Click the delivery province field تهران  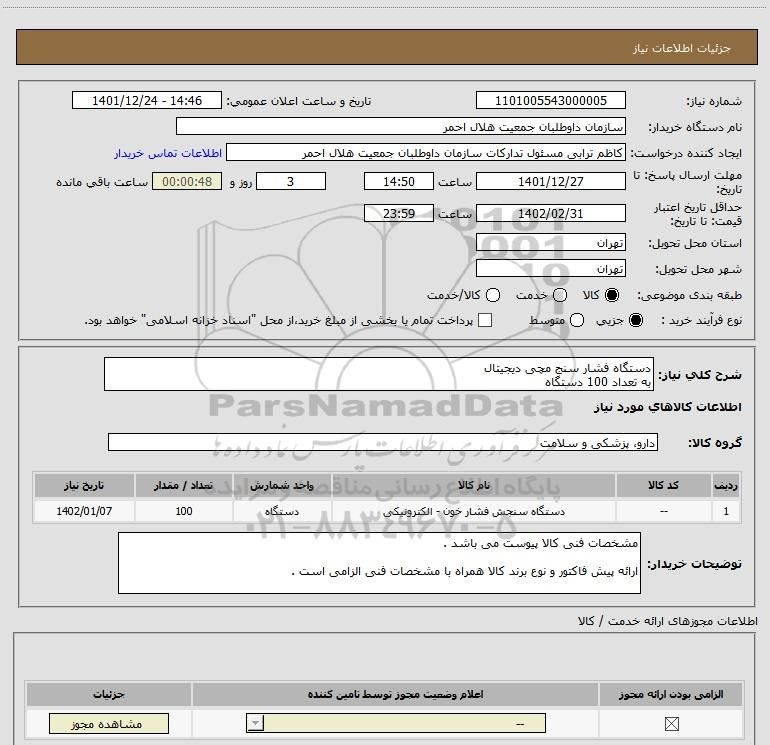point(550,242)
